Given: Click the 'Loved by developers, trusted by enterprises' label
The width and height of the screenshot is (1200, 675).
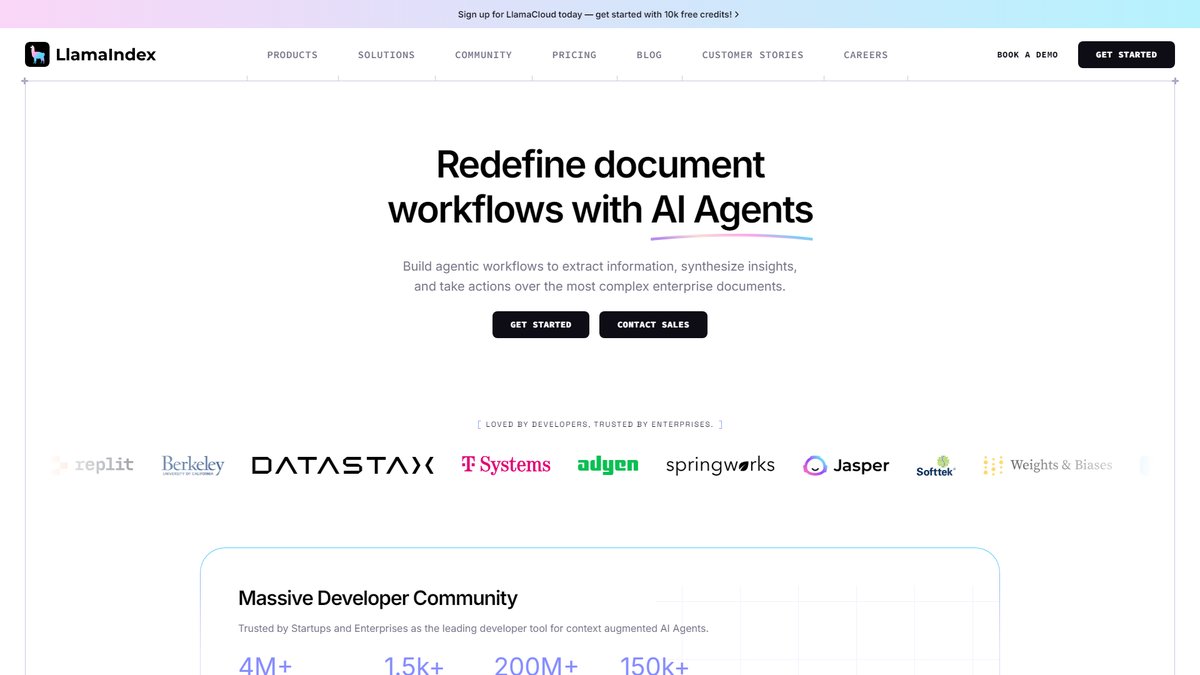Looking at the screenshot, I should [599, 424].
